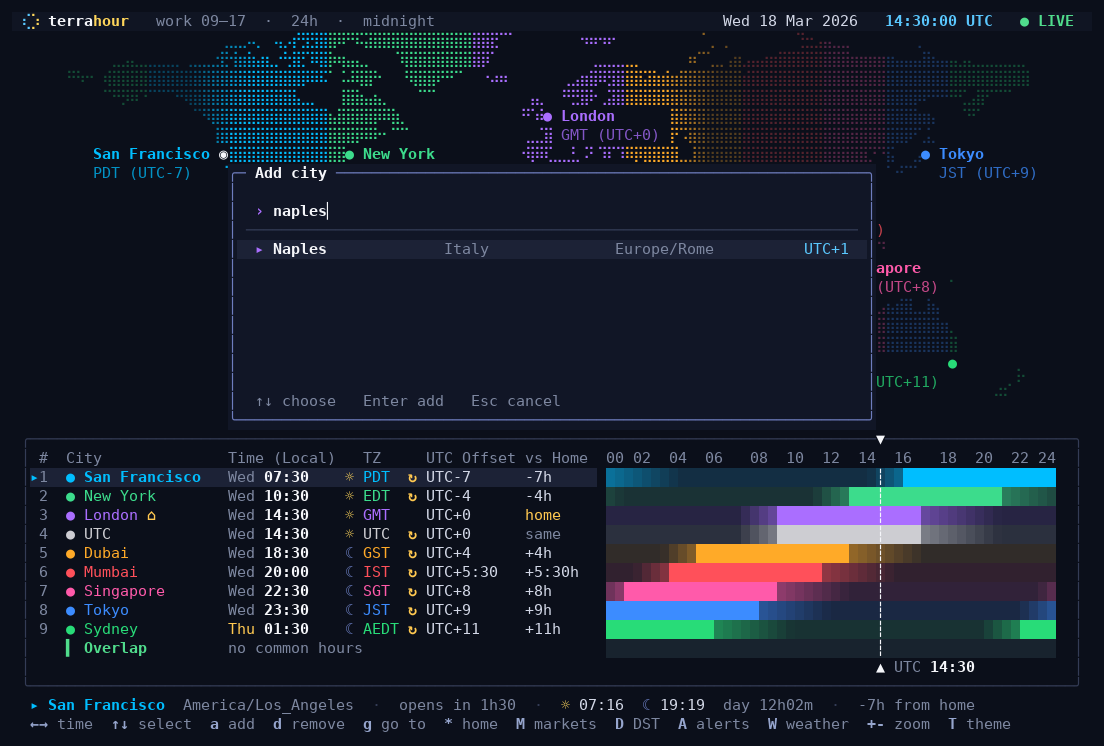Viewport: 1104px width, 746px height.
Task: Toggle alerts using the A alerts hint
Action: tap(713, 724)
